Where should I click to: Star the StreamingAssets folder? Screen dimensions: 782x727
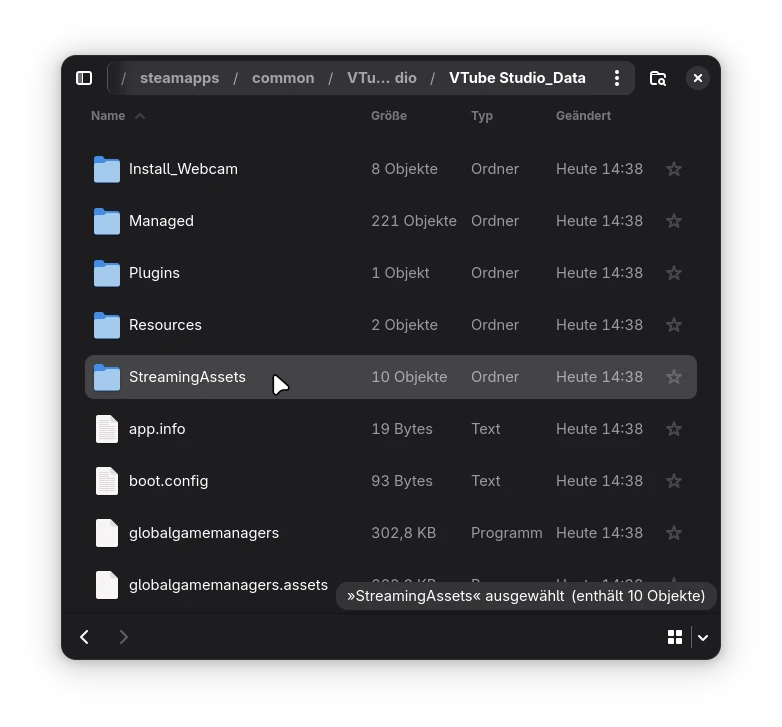[x=674, y=377]
